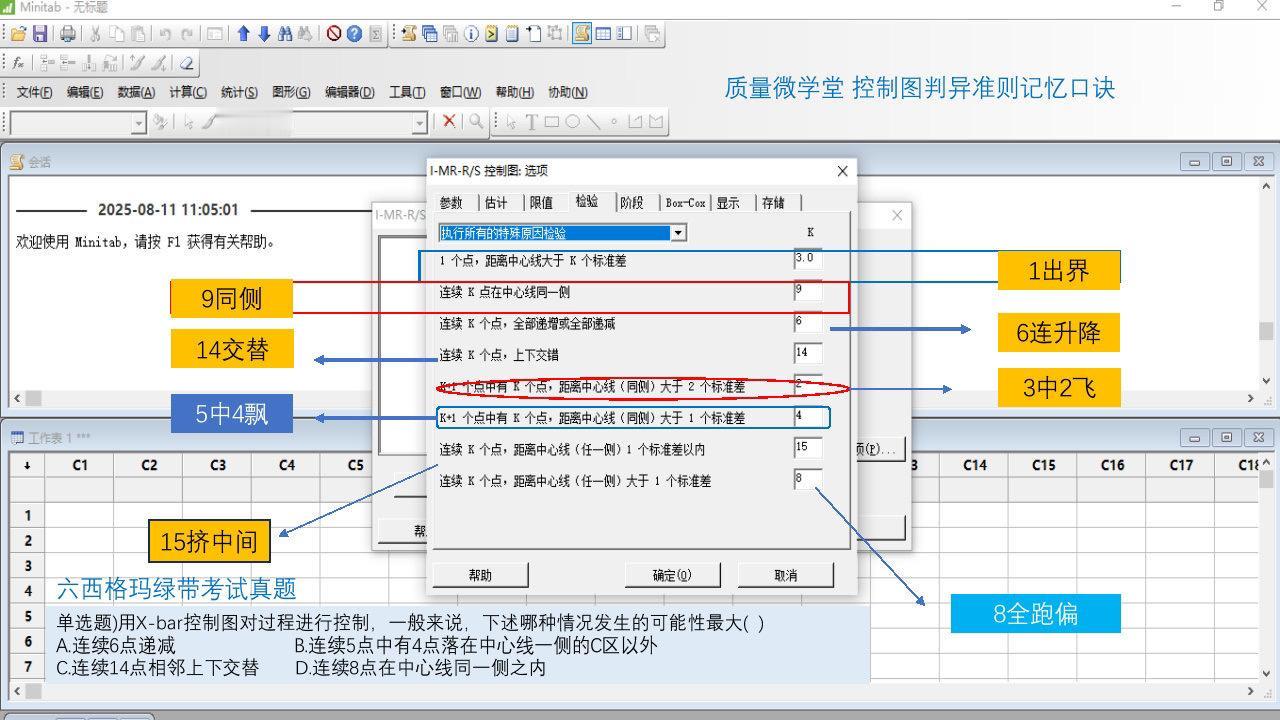Click the red X icon beside the combo box
Viewport: 1280px width, 720px height.
(x=449, y=121)
